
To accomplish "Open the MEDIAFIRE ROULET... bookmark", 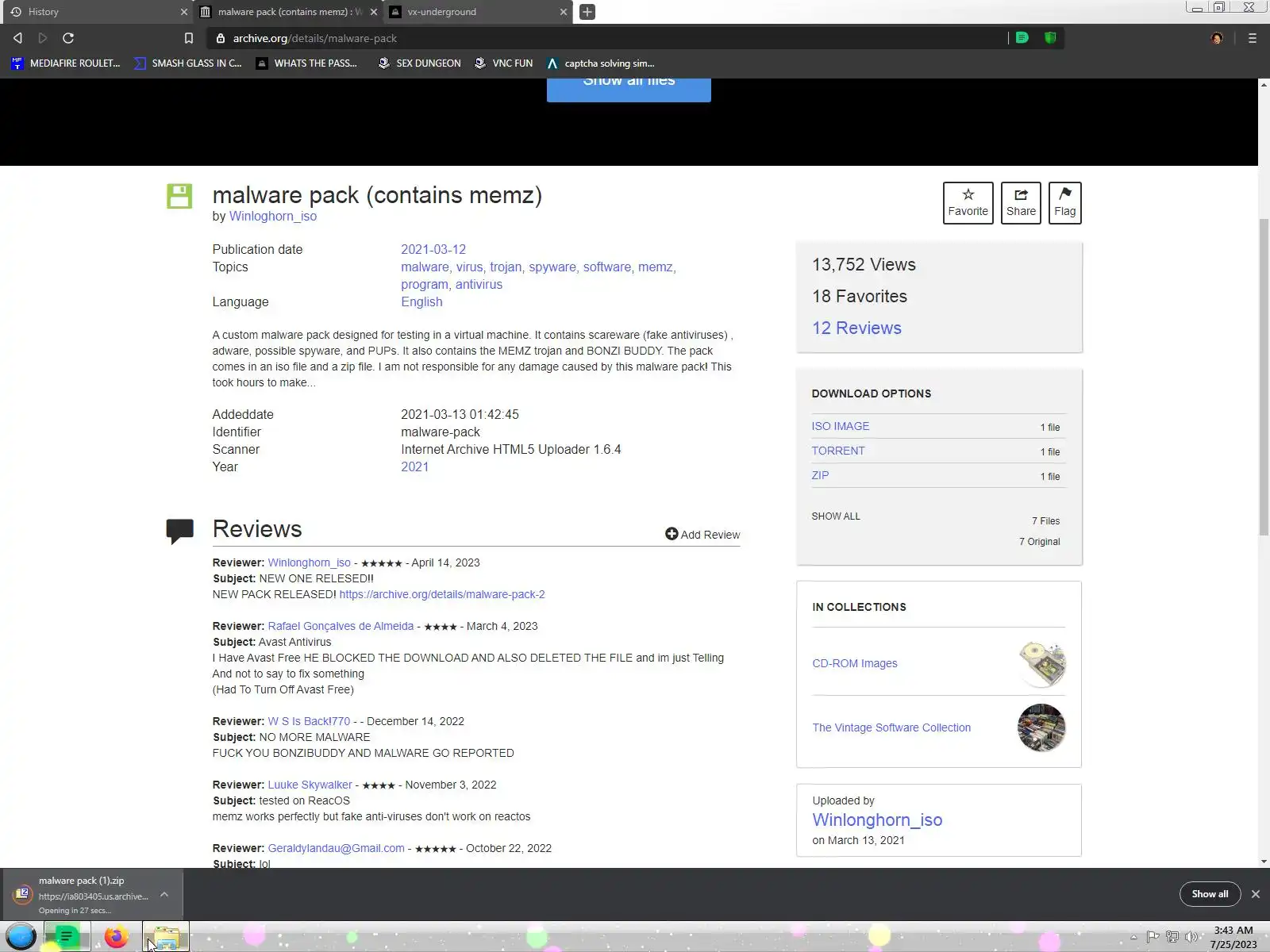I will 66,63.
